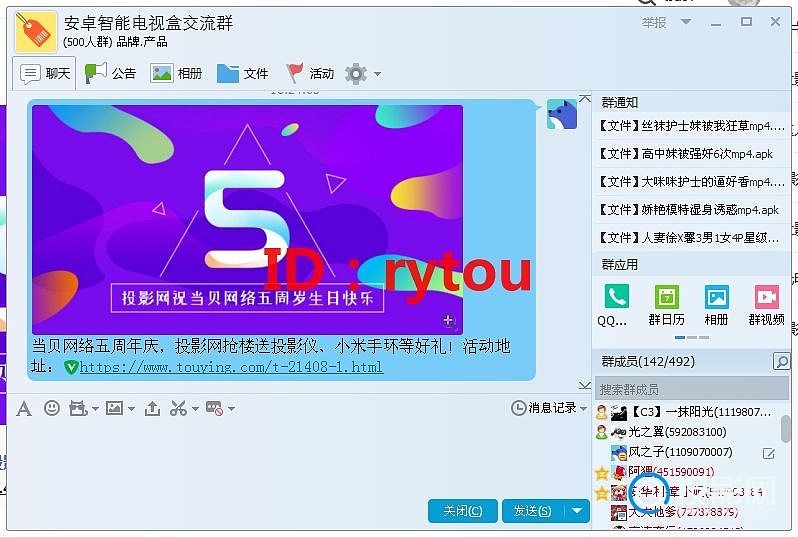Click the upload file icon
The width and height of the screenshot is (798, 537).
coord(152,408)
